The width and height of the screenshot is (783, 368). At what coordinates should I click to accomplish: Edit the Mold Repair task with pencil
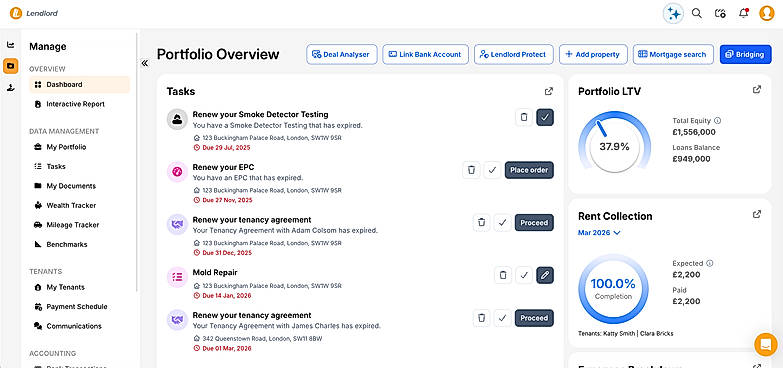pos(545,275)
